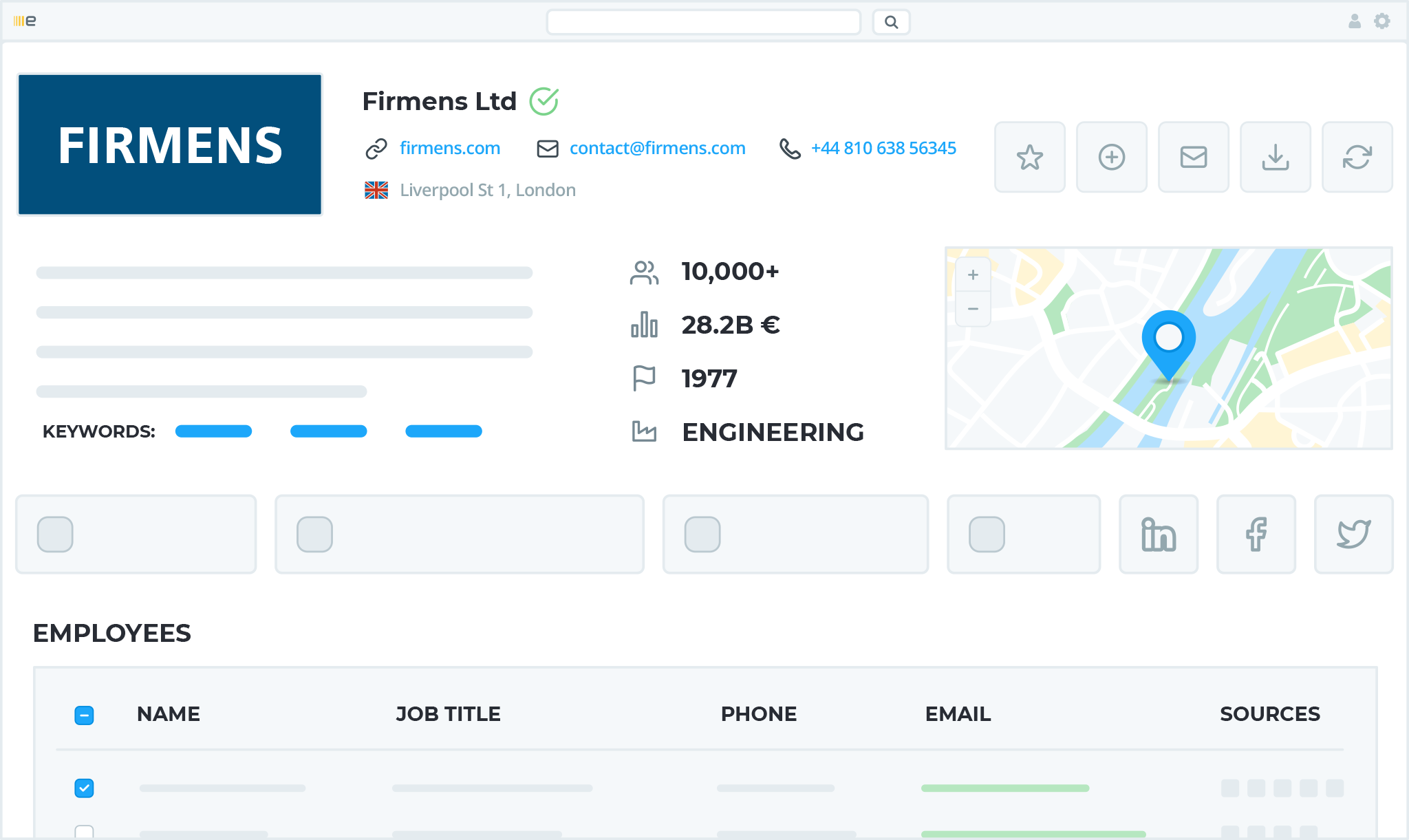Click the download button

(x=1276, y=157)
